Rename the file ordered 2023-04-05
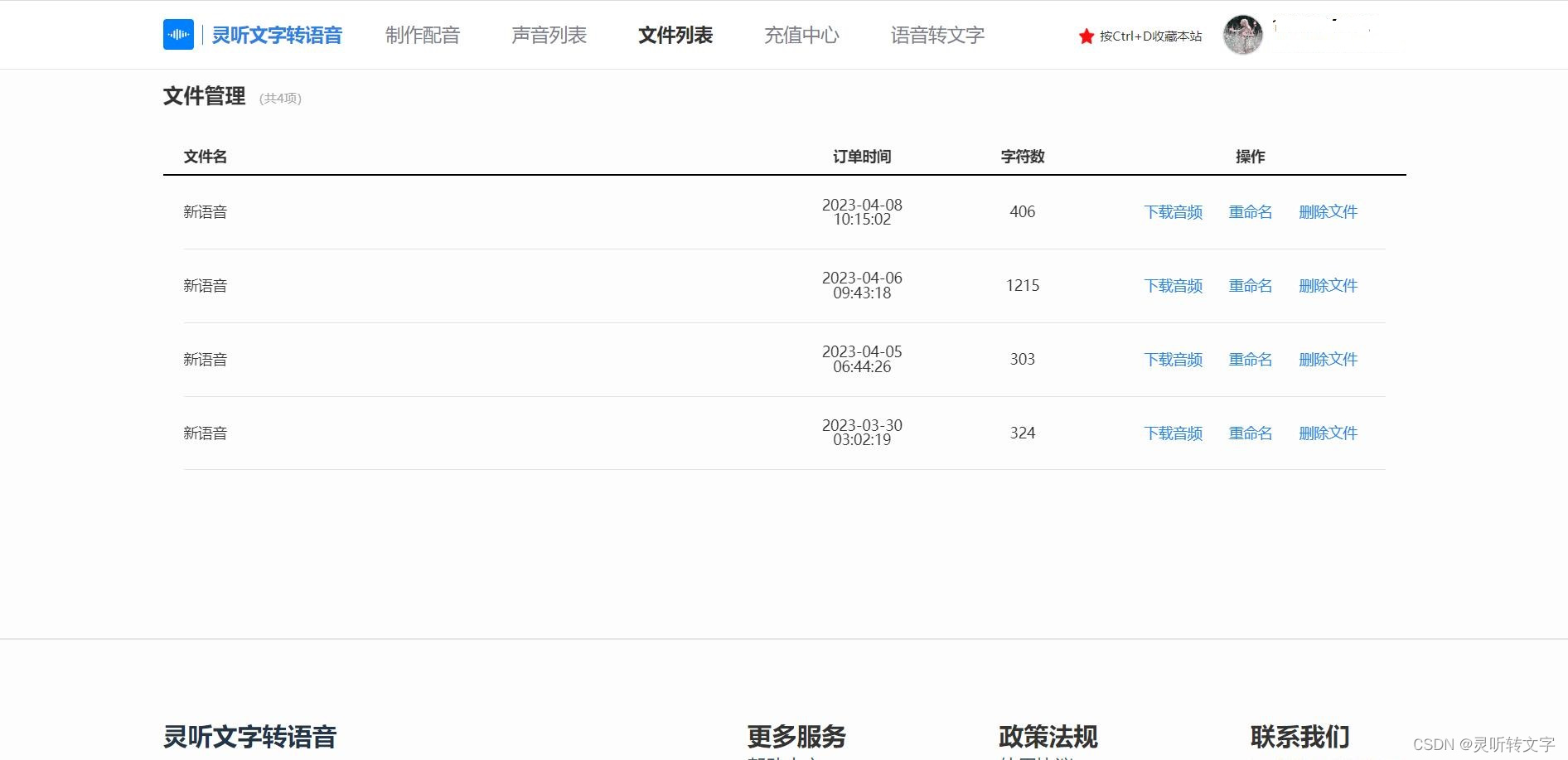The width and height of the screenshot is (1568, 760). (x=1251, y=360)
